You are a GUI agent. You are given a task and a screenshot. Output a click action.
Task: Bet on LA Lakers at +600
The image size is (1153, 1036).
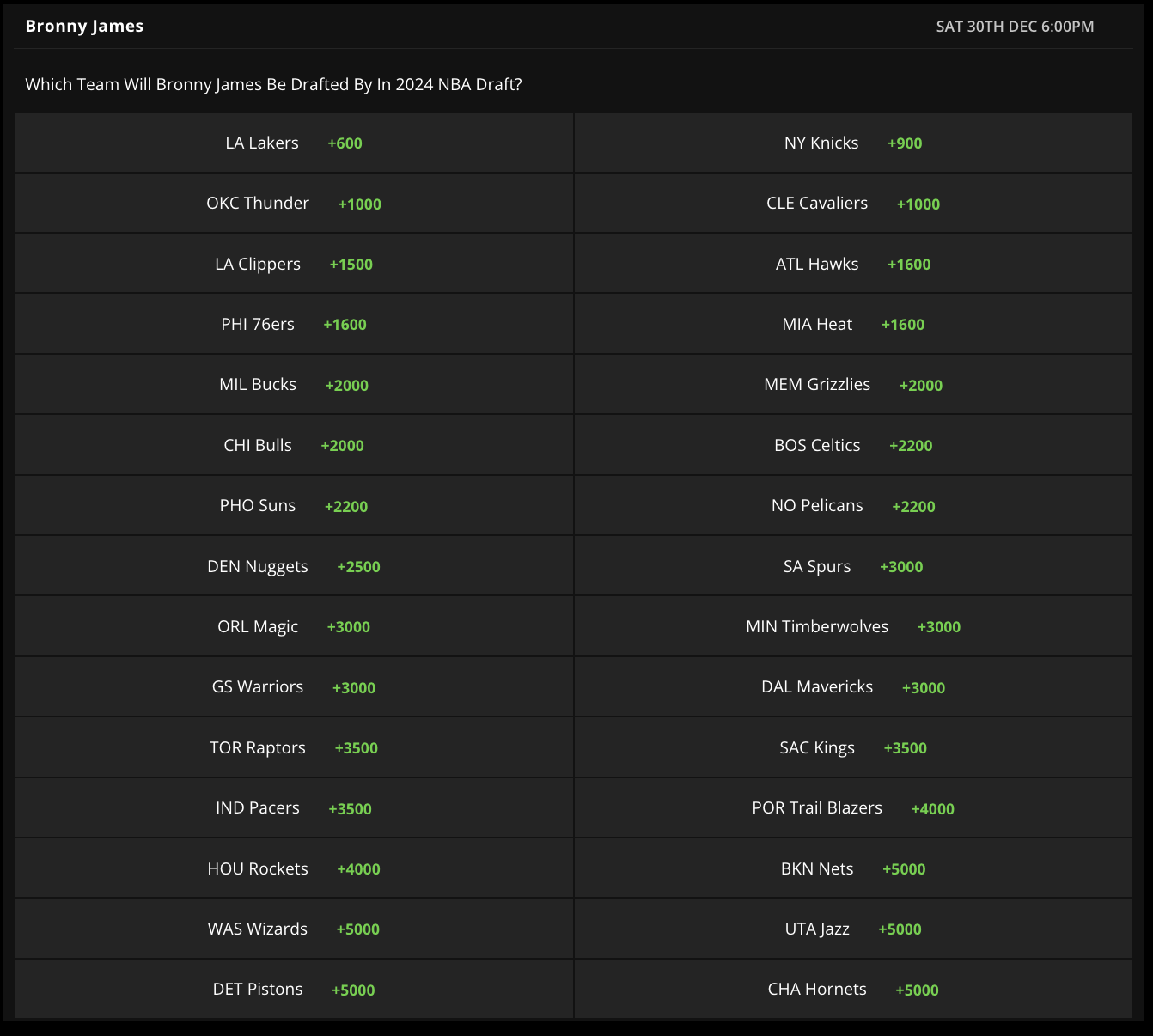click(x=294, y=143)
